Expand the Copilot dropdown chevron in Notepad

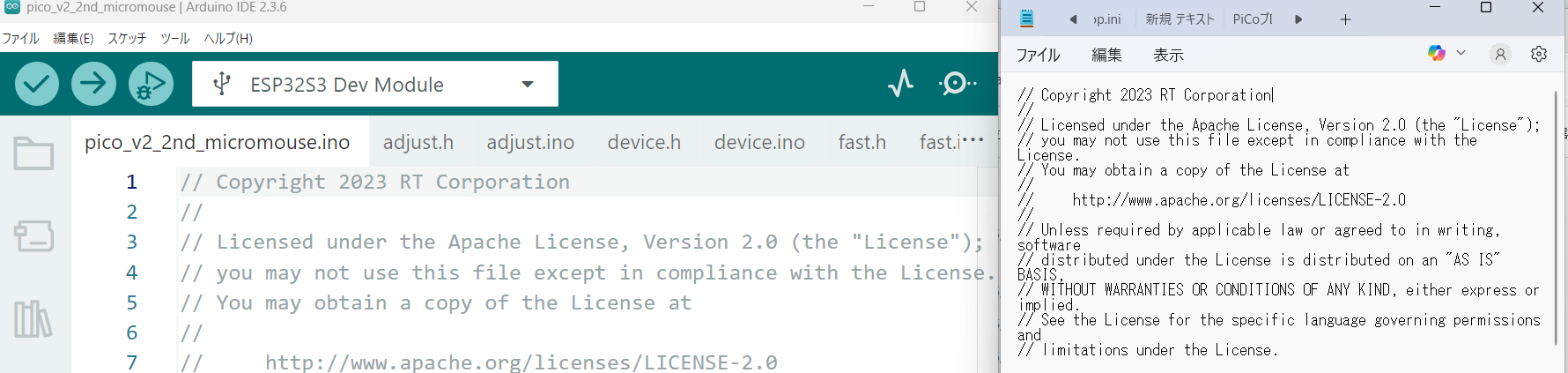click(x=1461, y=53)
